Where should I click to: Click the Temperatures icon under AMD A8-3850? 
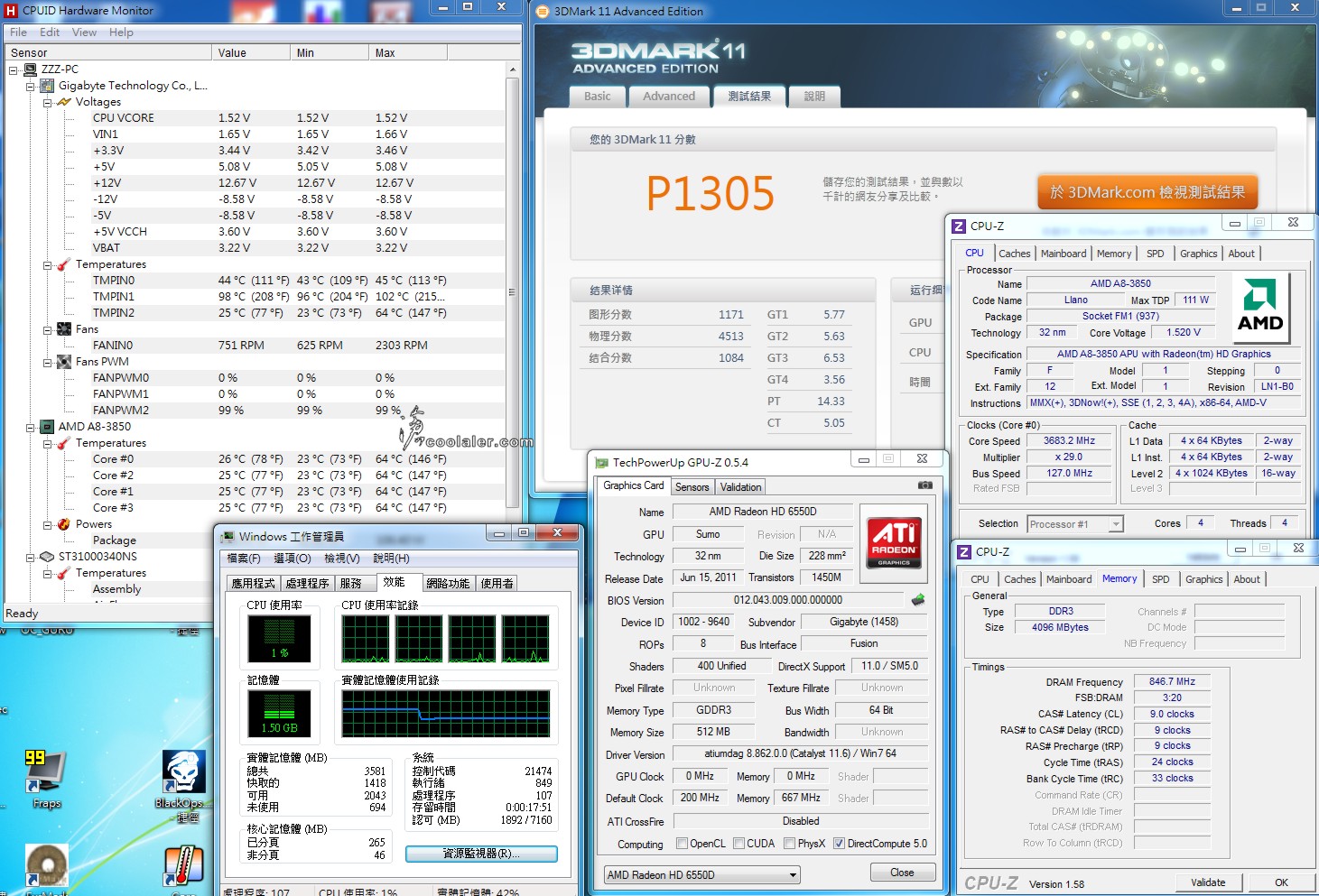(x=64, y=443)
